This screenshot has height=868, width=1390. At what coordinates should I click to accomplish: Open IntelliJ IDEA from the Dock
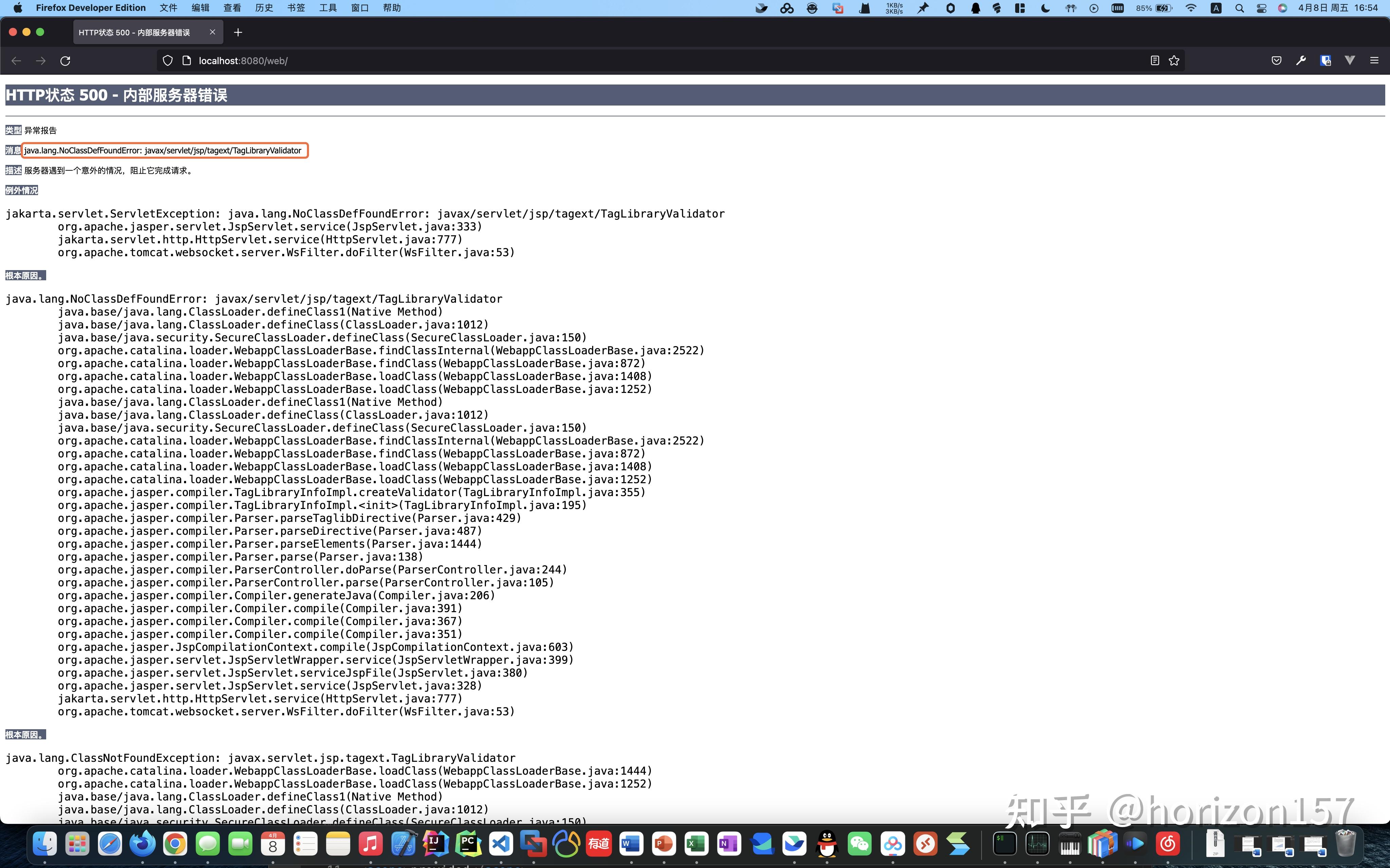(x=436, y=844)
